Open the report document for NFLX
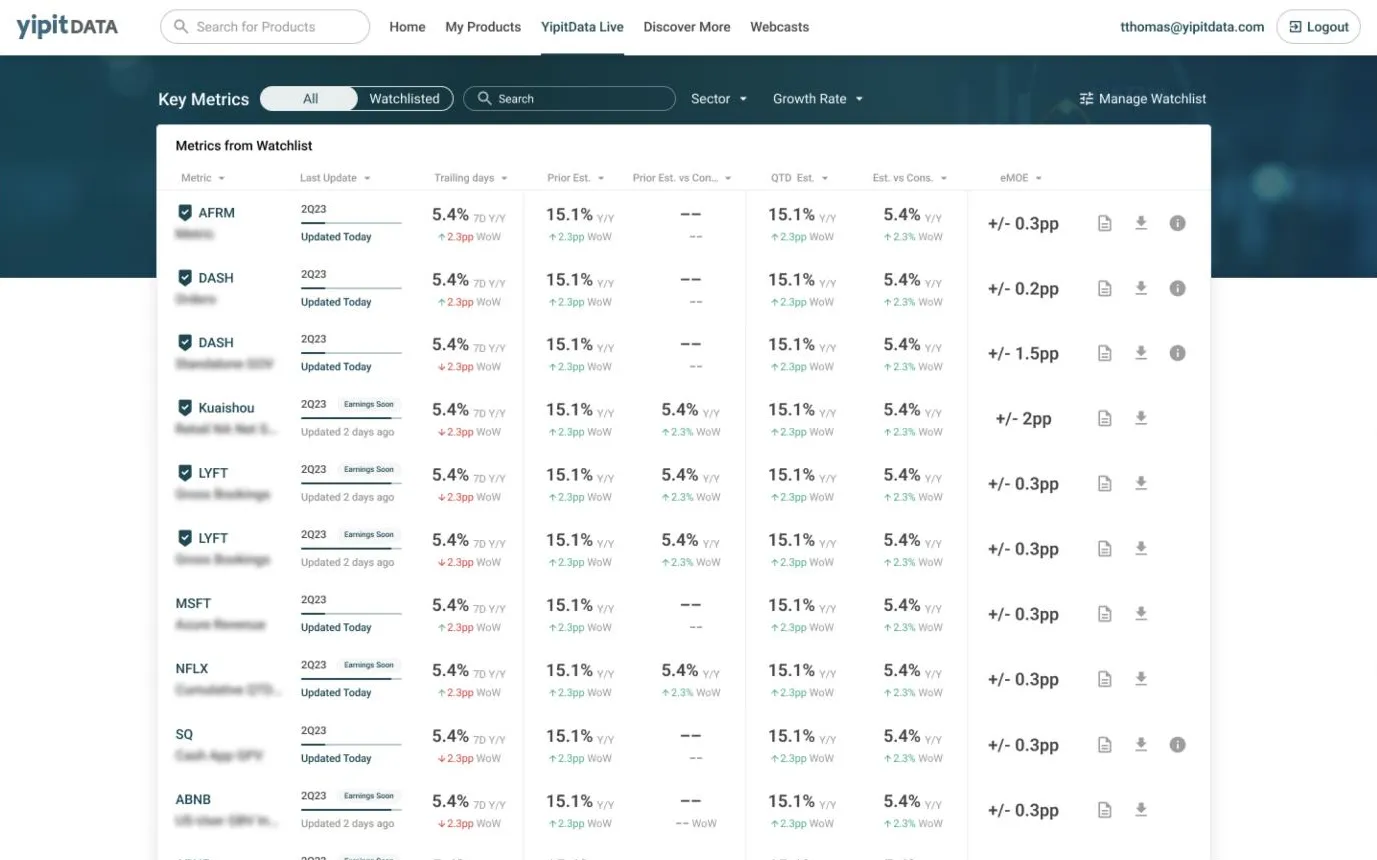 tap(1105, 679)
